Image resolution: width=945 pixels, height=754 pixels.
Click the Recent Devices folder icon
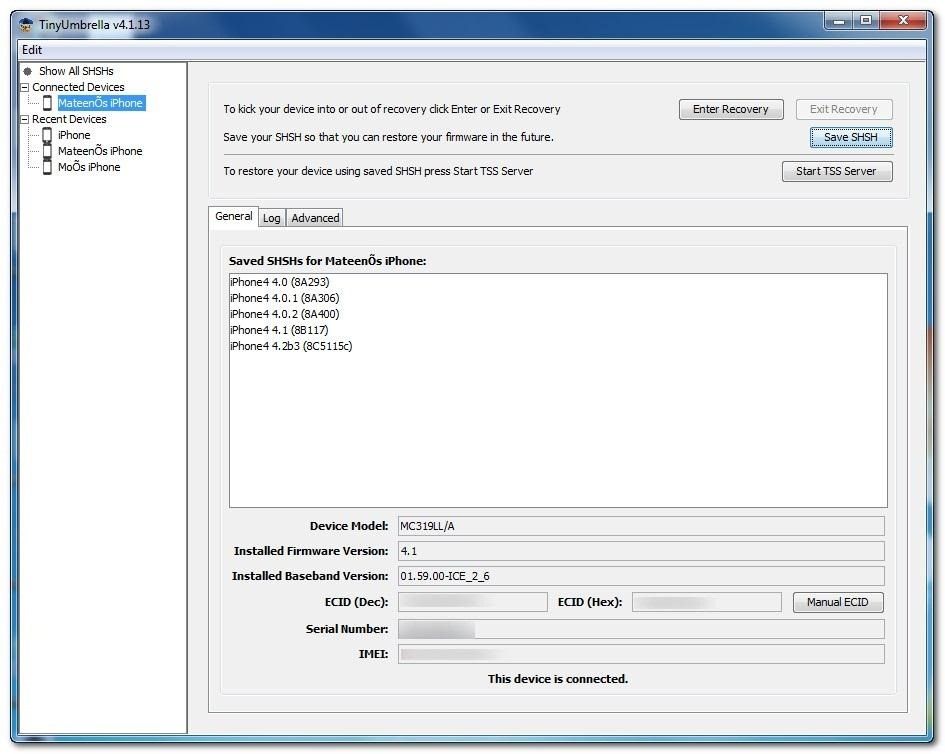[x=25, y=119]
